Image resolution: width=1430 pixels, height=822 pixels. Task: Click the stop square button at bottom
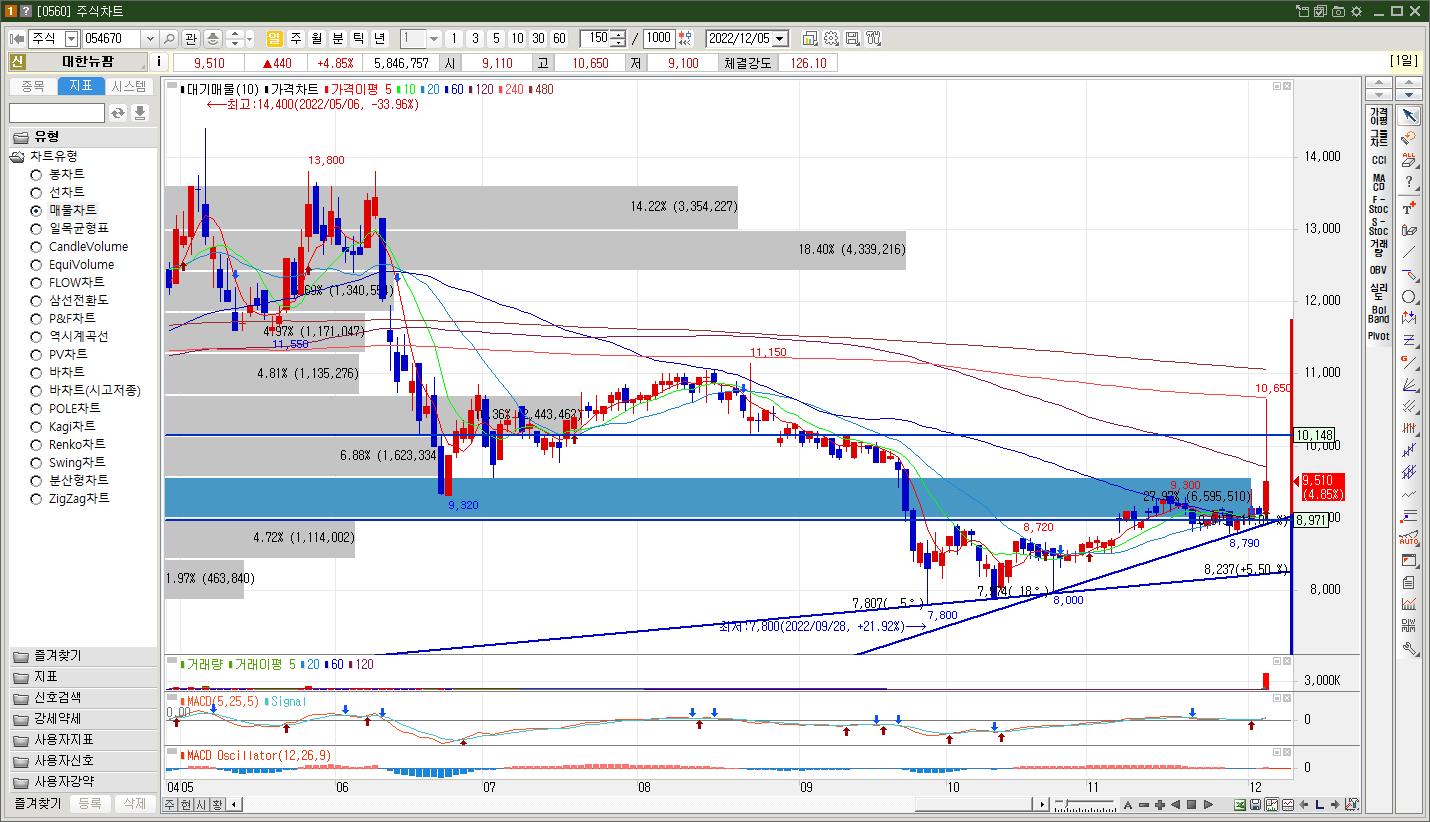[x=1192, y=804]
